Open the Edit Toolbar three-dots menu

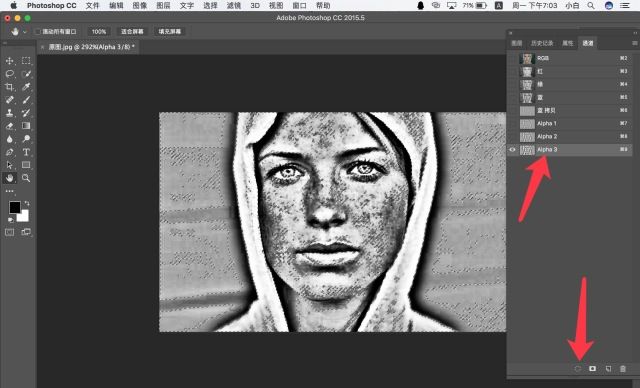9,191
